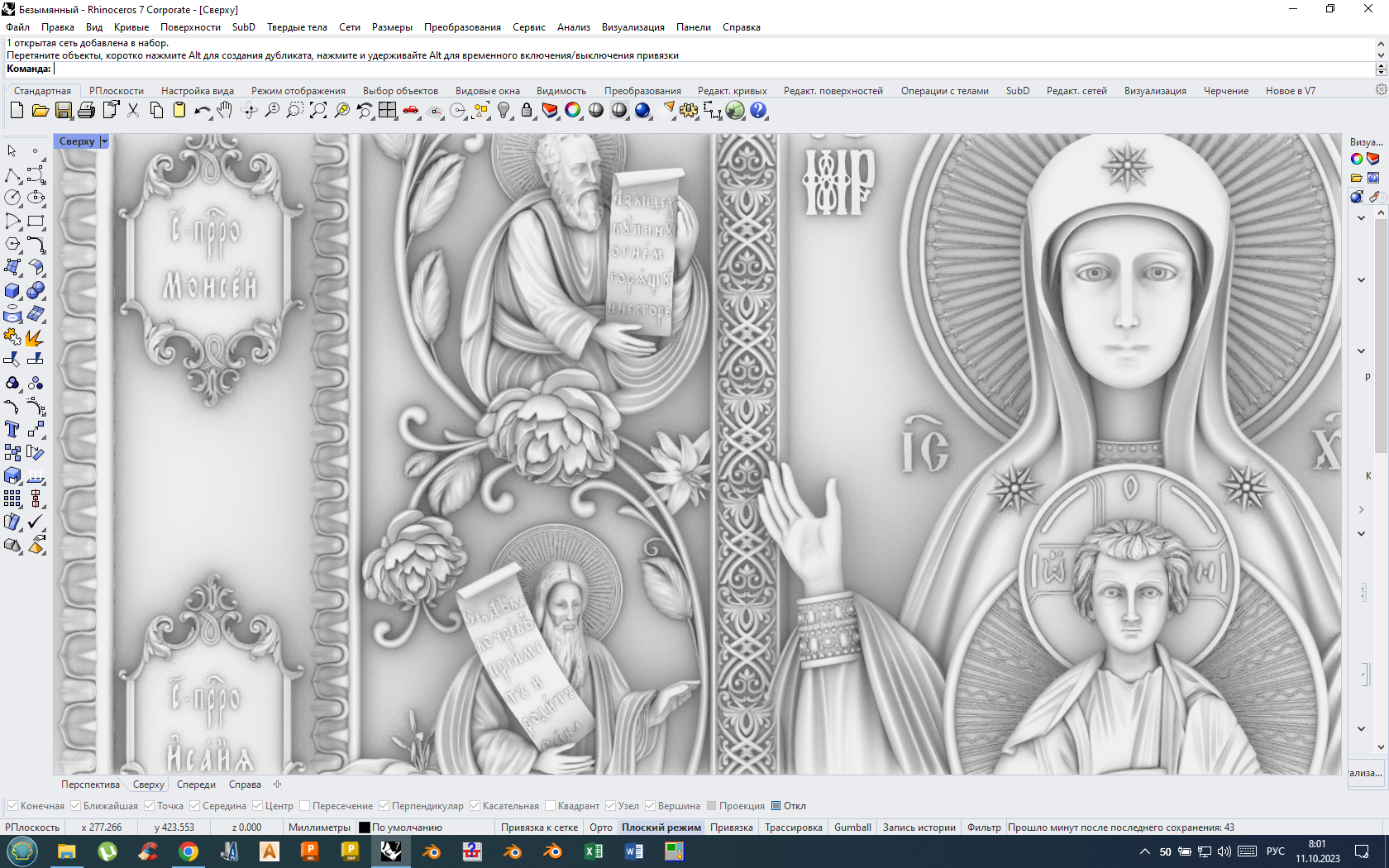Viewport: 1389px width, 868px height.
Task: Switch to the Операции с телами toolbar tab
Action: (x=944, y=91)
